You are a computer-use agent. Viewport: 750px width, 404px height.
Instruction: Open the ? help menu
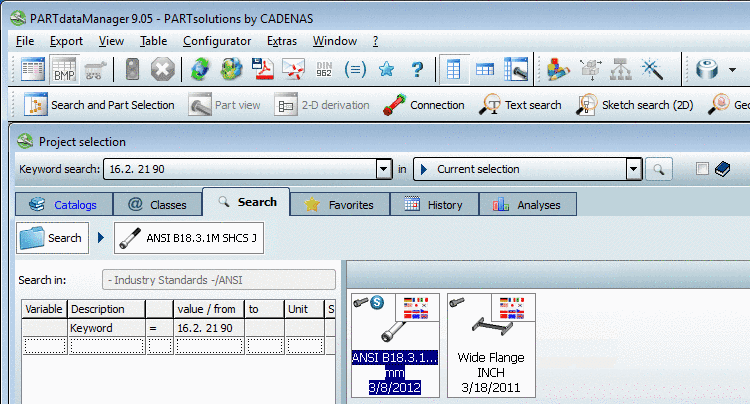coord(375,42)
